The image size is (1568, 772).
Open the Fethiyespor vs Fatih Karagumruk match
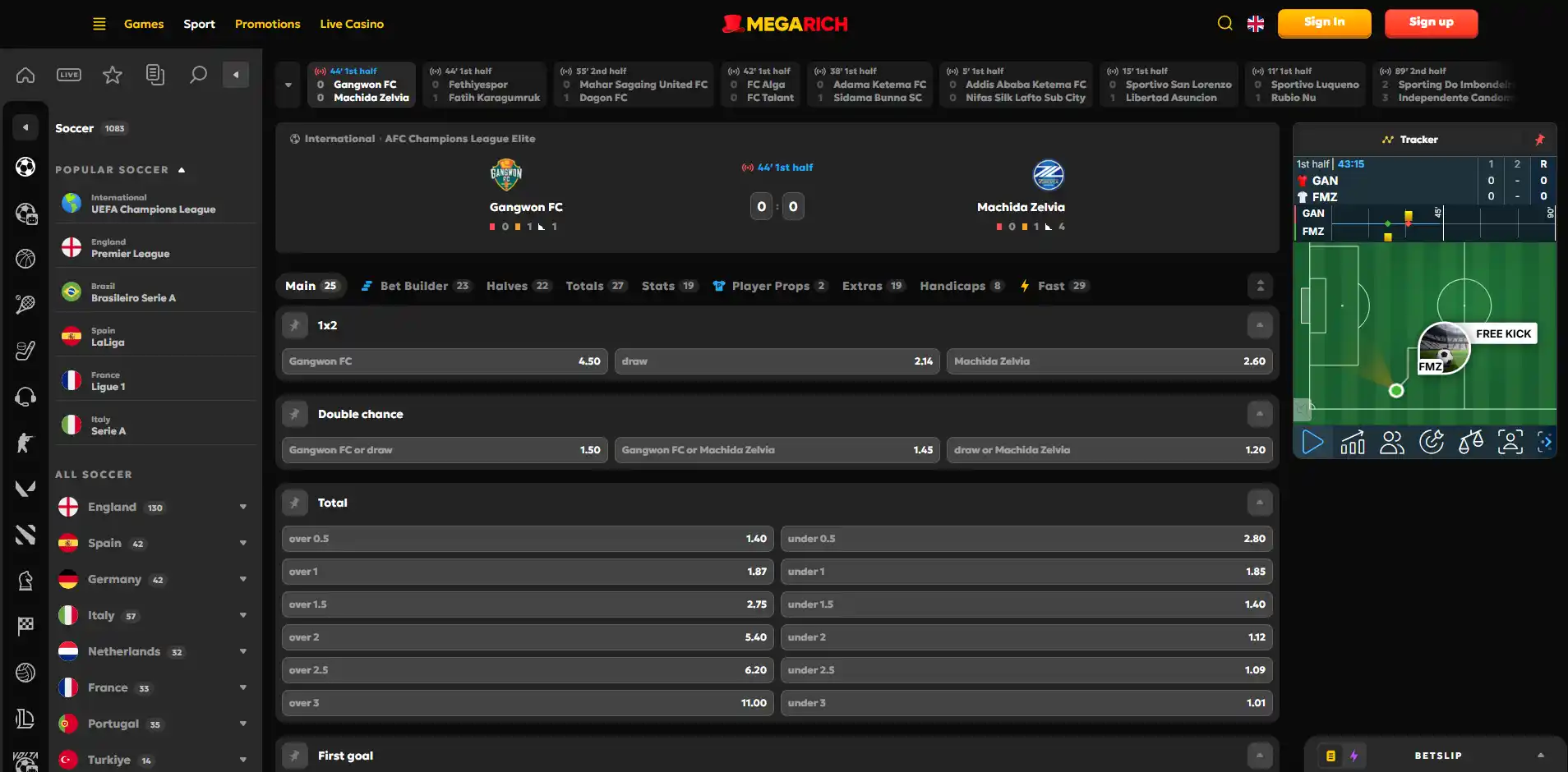click(x=486, y=85)
